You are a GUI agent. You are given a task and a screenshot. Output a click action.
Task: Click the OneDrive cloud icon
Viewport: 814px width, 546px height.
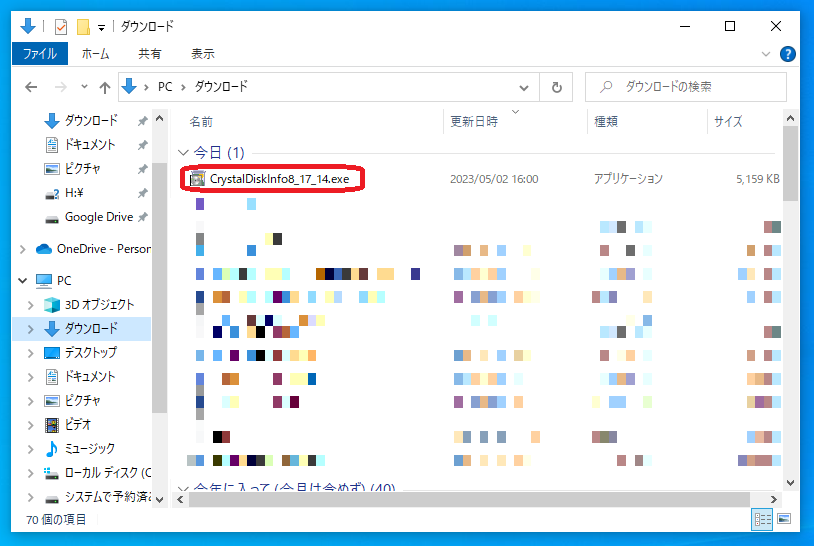[x=44, y=249]
